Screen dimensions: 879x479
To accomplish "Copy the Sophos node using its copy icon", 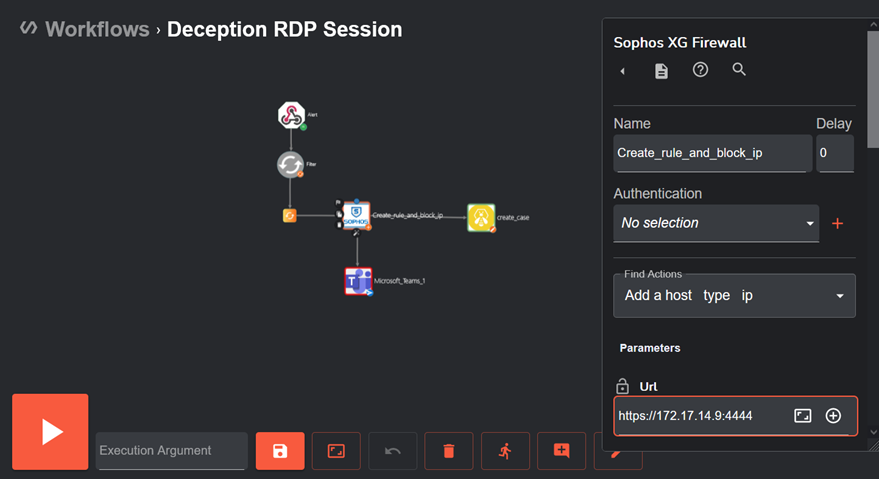I will (339, 214).
